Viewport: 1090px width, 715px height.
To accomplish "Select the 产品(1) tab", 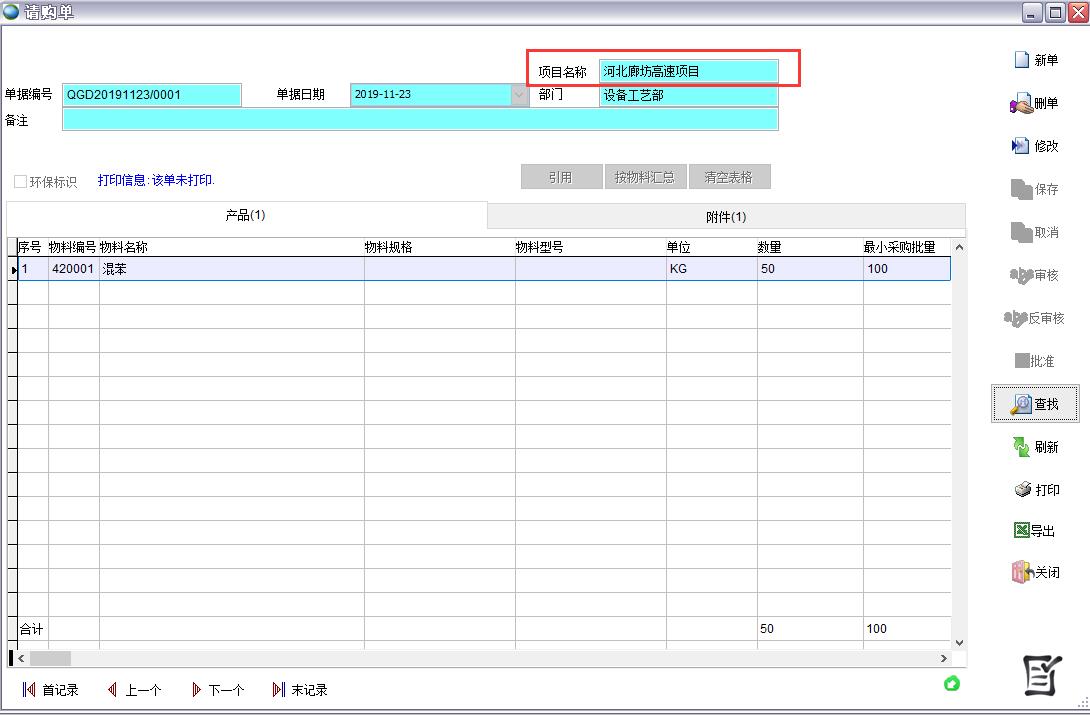I will click(246, 215).
